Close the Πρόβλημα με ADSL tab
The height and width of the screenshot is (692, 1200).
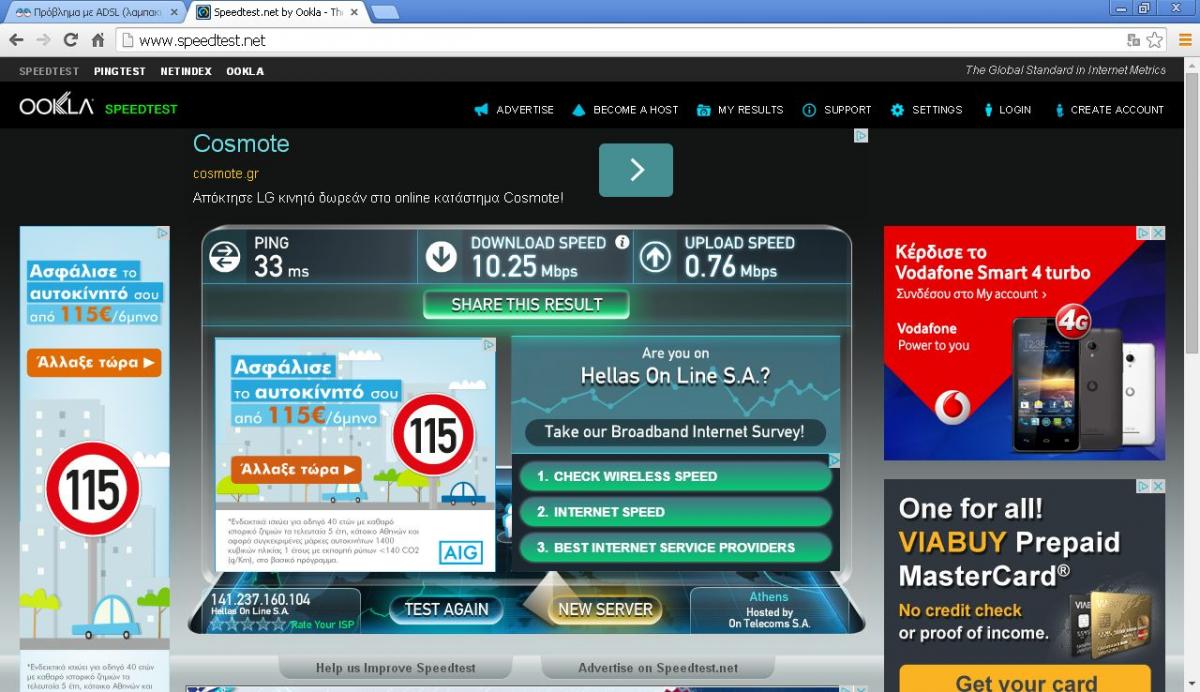coord(173,12)
